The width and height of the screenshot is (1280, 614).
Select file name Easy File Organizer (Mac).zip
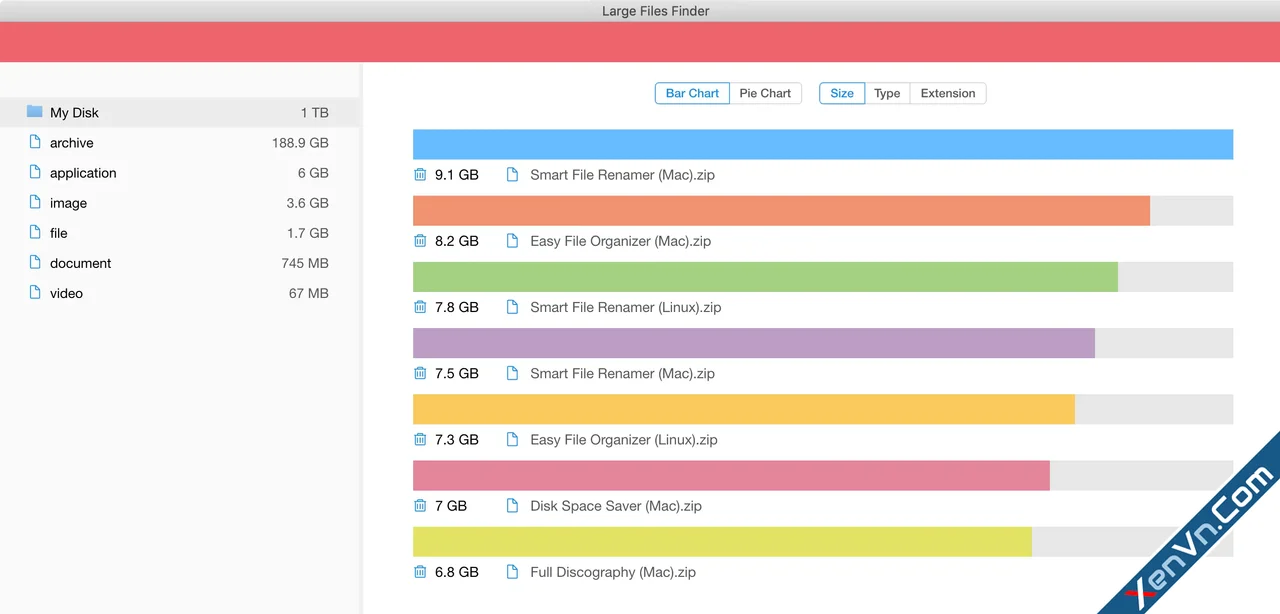[620, 241]
